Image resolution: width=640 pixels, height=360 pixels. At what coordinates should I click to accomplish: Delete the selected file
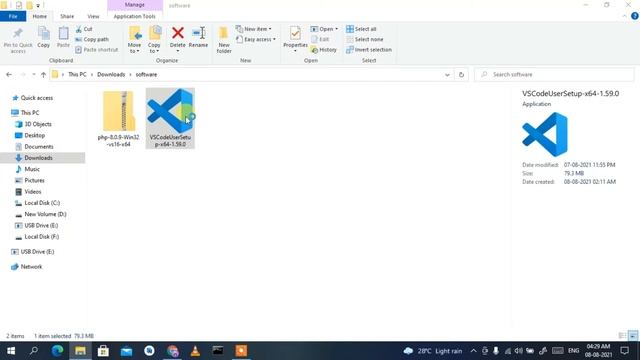178,38
